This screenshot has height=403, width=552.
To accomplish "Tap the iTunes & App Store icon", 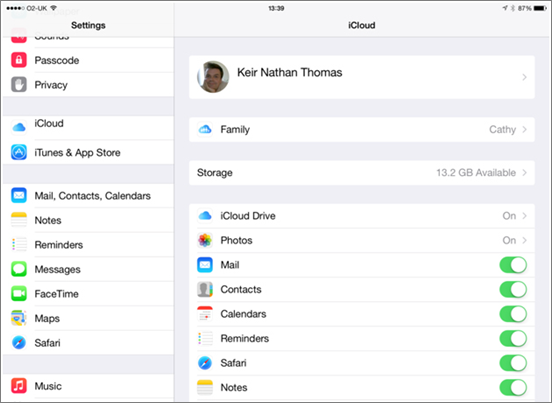I will pyautogui.click(x=19, y=152).
